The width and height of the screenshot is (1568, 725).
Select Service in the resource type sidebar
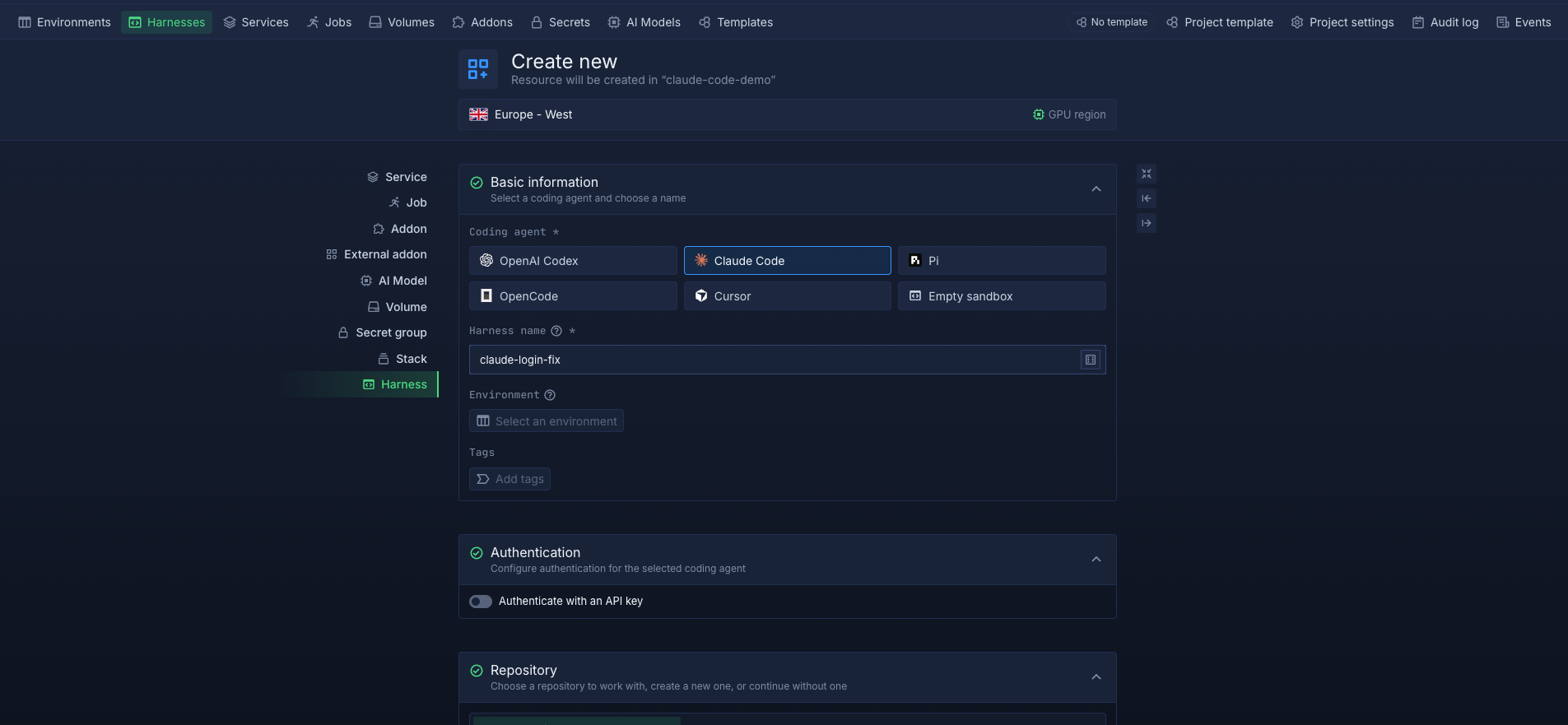coord(397,177)
